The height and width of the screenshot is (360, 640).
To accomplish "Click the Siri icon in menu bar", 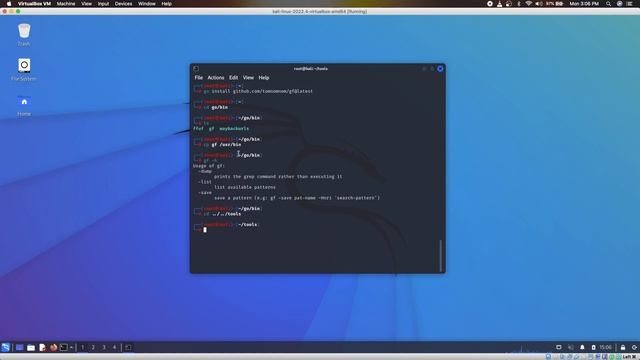I will point(619,4).
